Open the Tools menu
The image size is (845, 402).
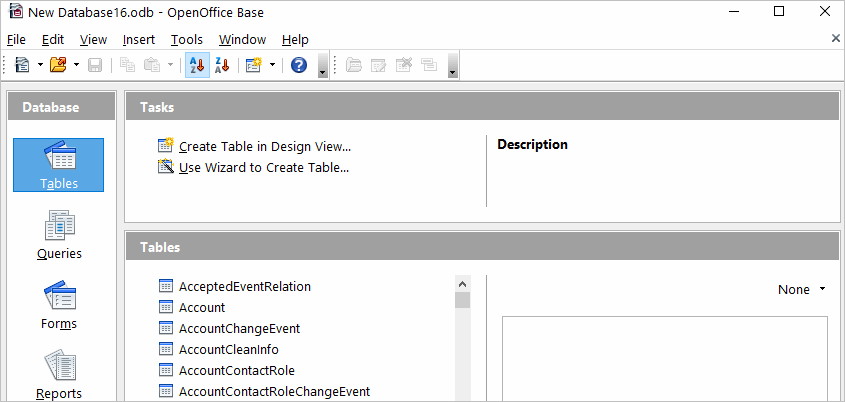click(x=186, y=39)
